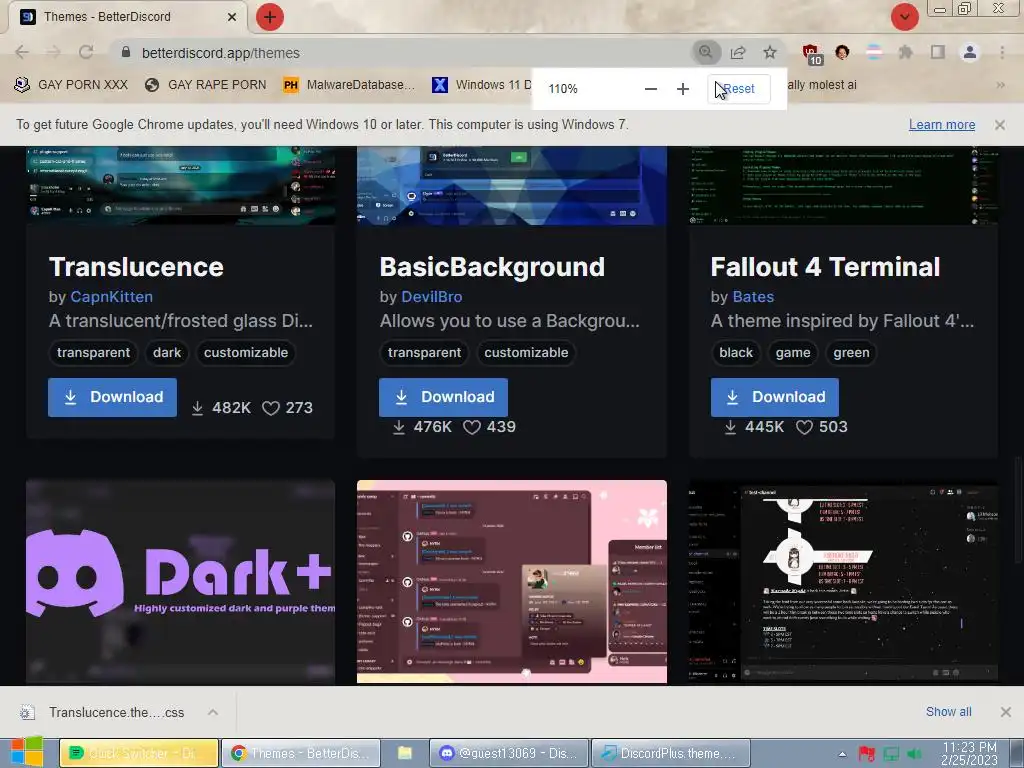The width and height of the screenshot is (1024, 768).
Task: Open the red tab search dropdown
Action: coord(904,17)
